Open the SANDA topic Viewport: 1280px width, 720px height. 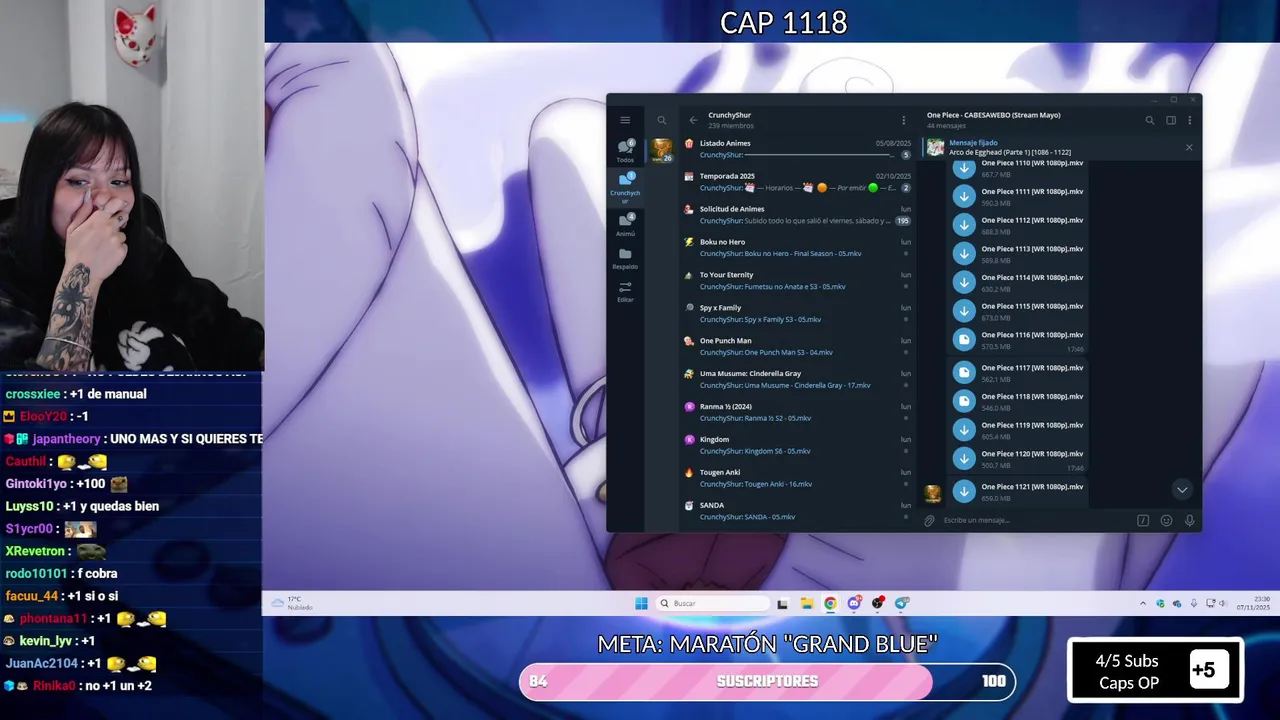[797, 512]
